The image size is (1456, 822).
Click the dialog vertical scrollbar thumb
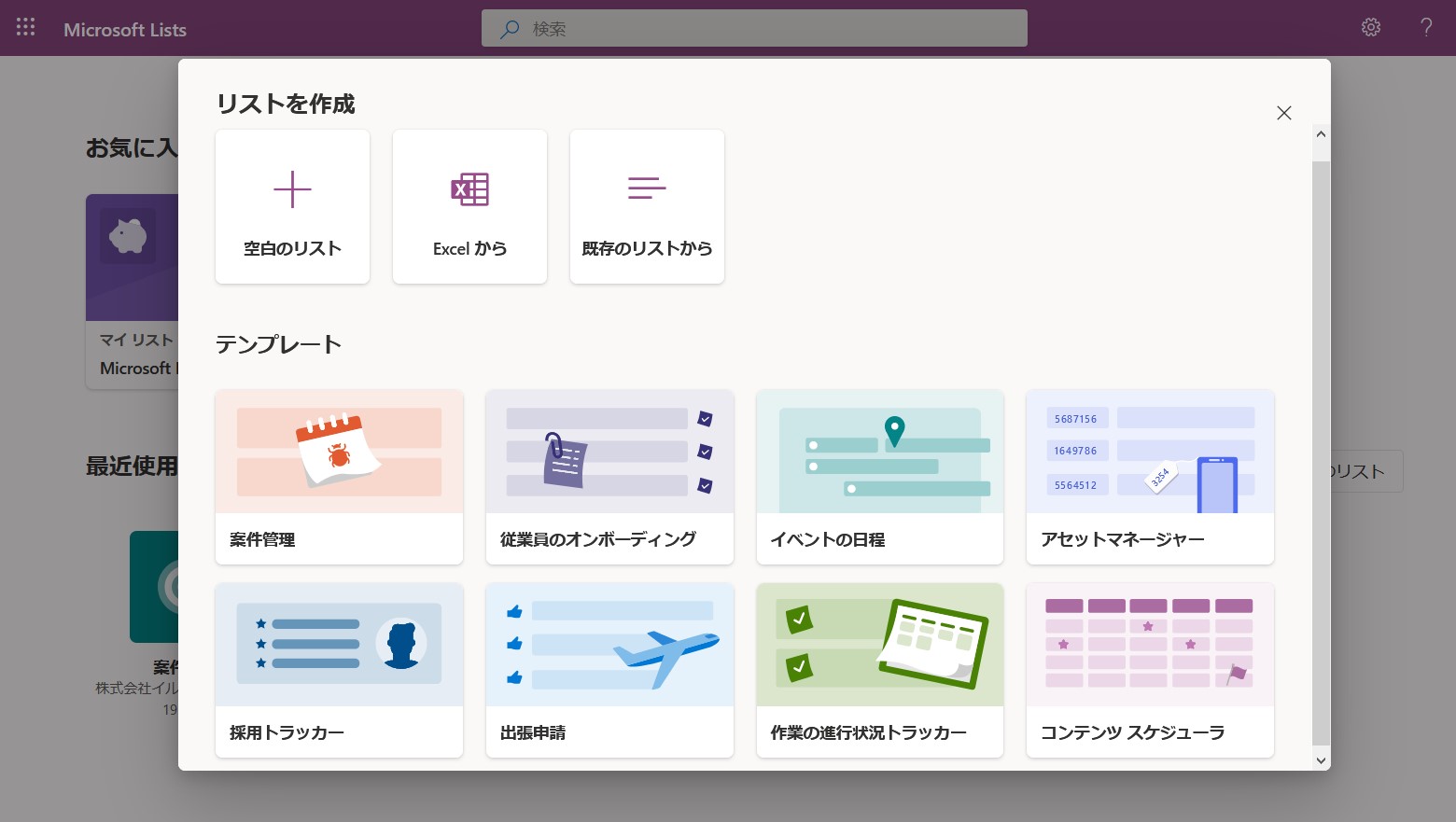(x=1321, y=453)
